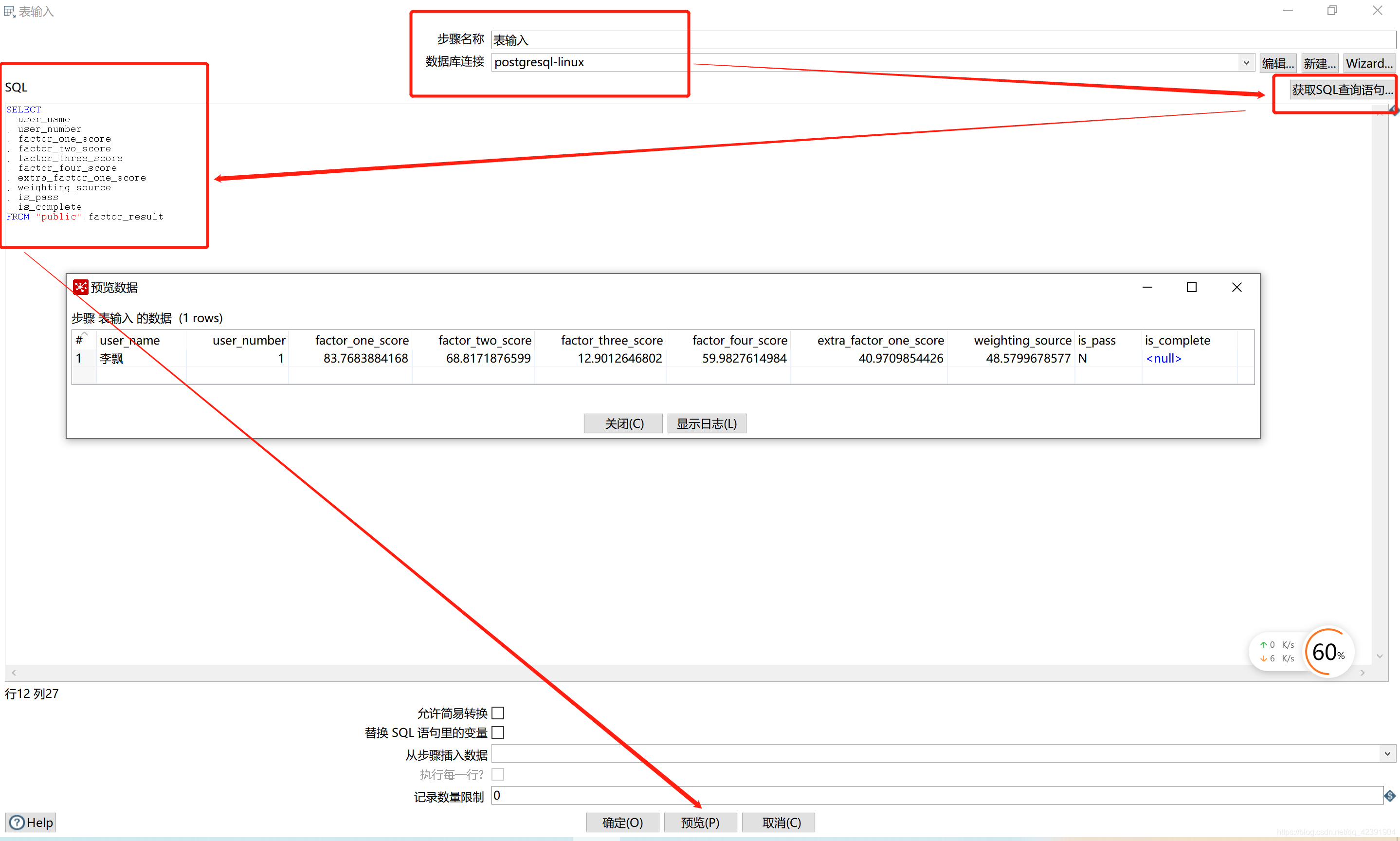Click the 表输入 window title icon
The image size is (1400, 841).
(x=9, y=11)
